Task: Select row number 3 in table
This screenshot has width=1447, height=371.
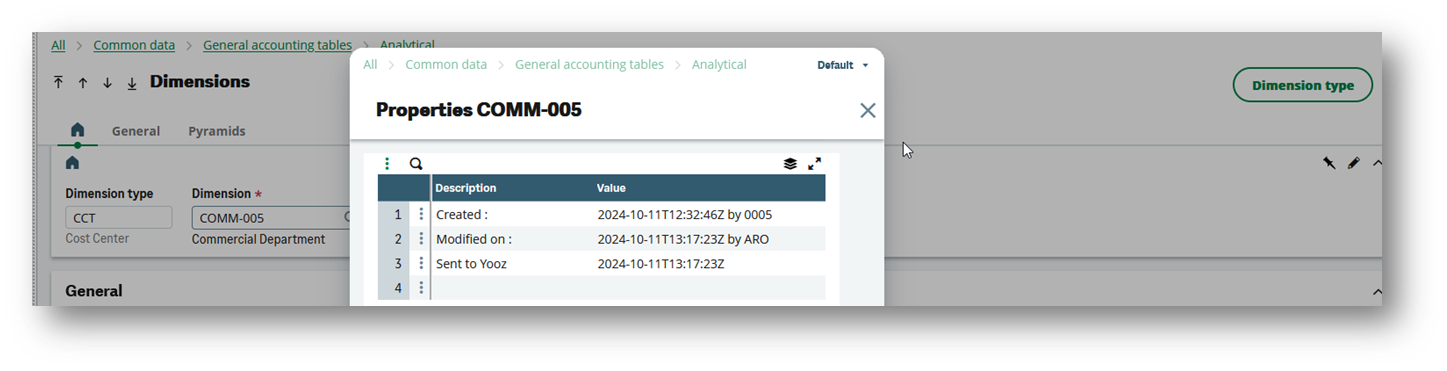Action: [397, 264]
